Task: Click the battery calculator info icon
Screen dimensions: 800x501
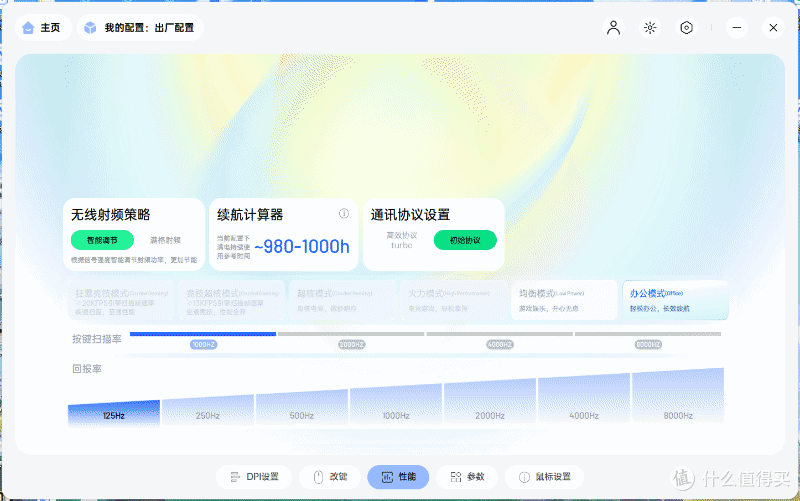Action: tap(344, 213)
